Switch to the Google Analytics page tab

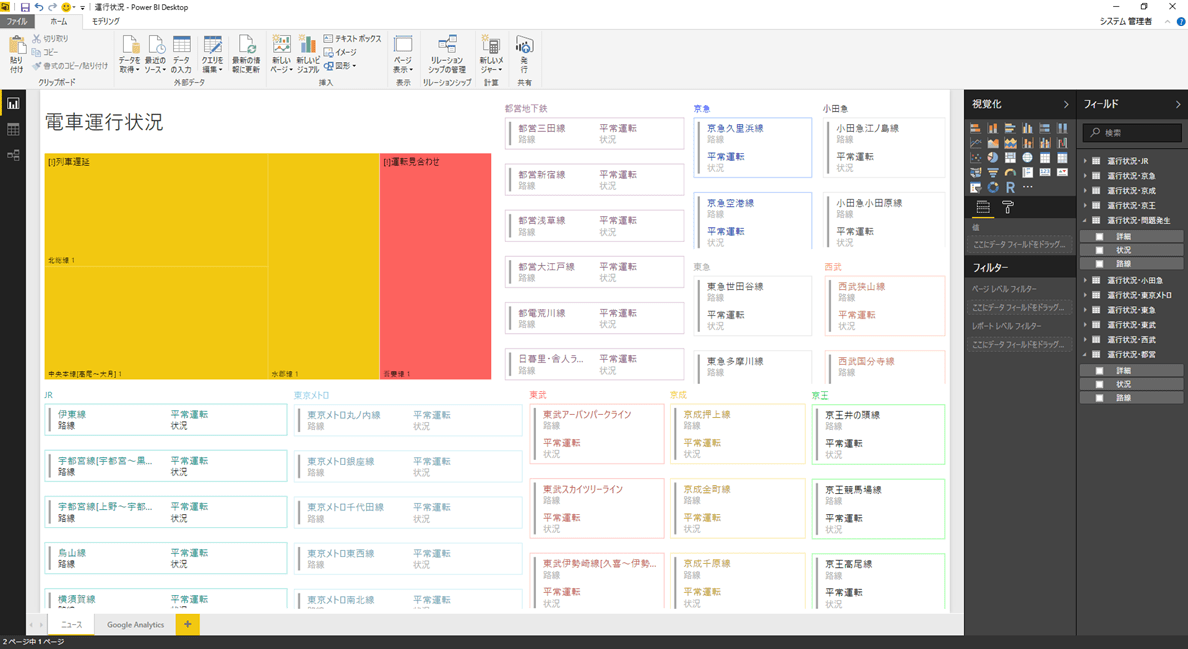tap(135, 624)
